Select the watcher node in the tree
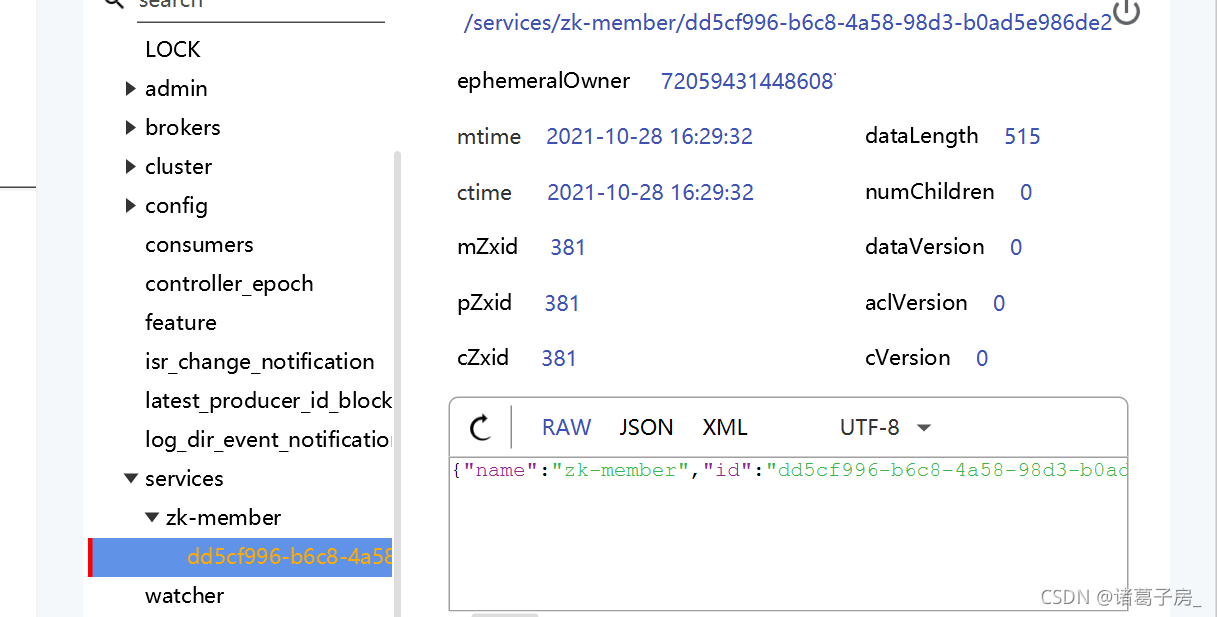 [185, 595]
